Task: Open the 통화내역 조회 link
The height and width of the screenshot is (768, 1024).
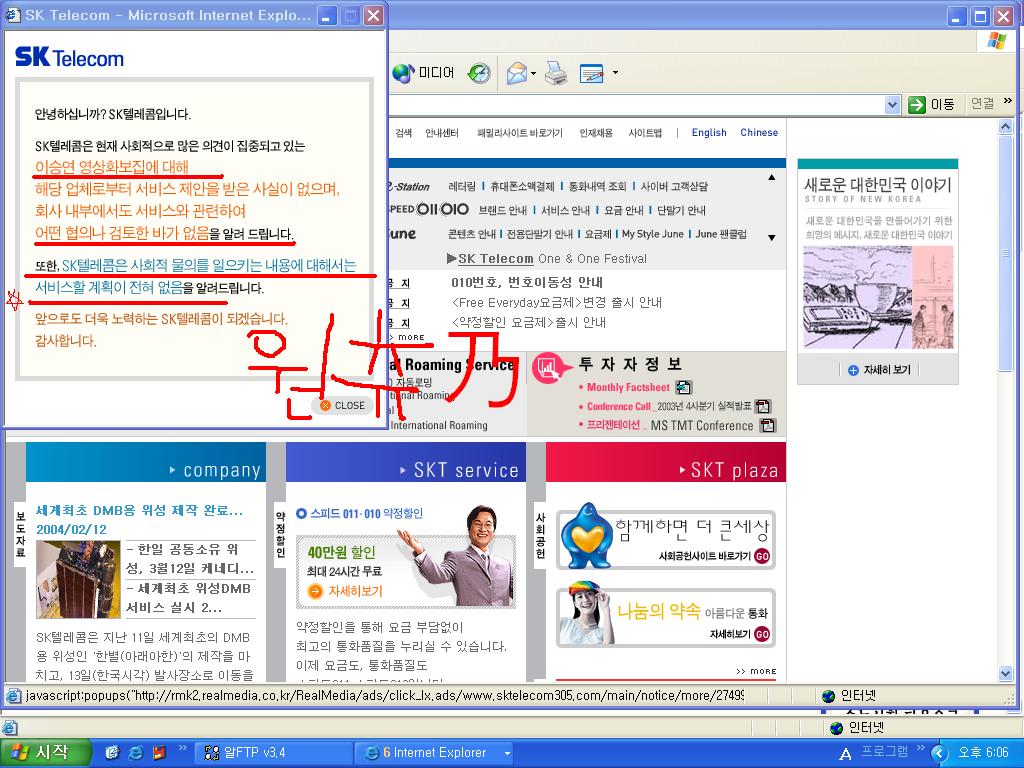Action: [598, 187]
